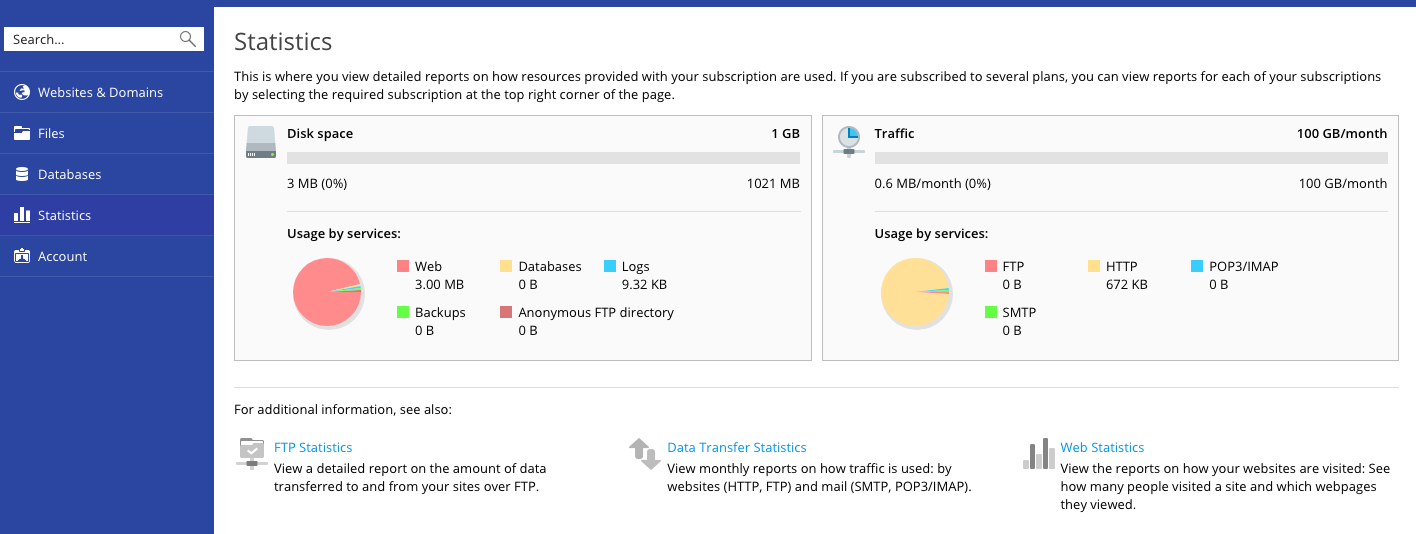
Task: Open the Data Transfer Statistics link
Action: point(737,447)
